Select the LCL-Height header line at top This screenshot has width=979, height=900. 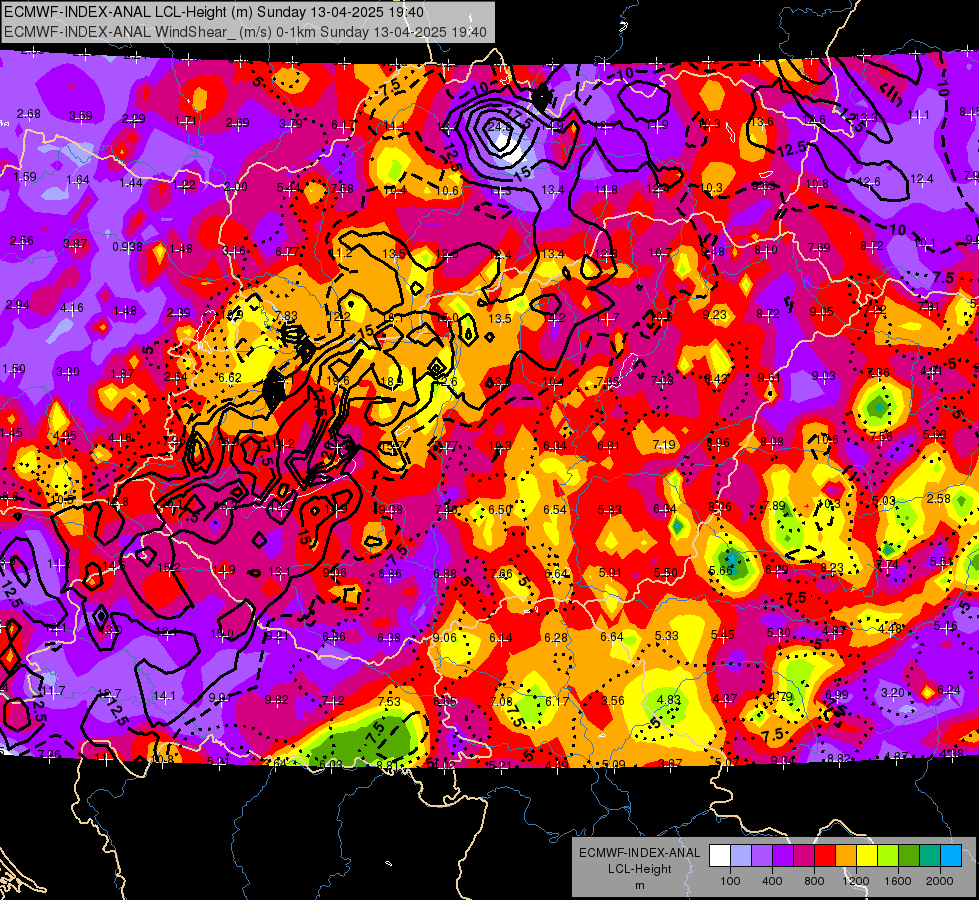(214, 12)
